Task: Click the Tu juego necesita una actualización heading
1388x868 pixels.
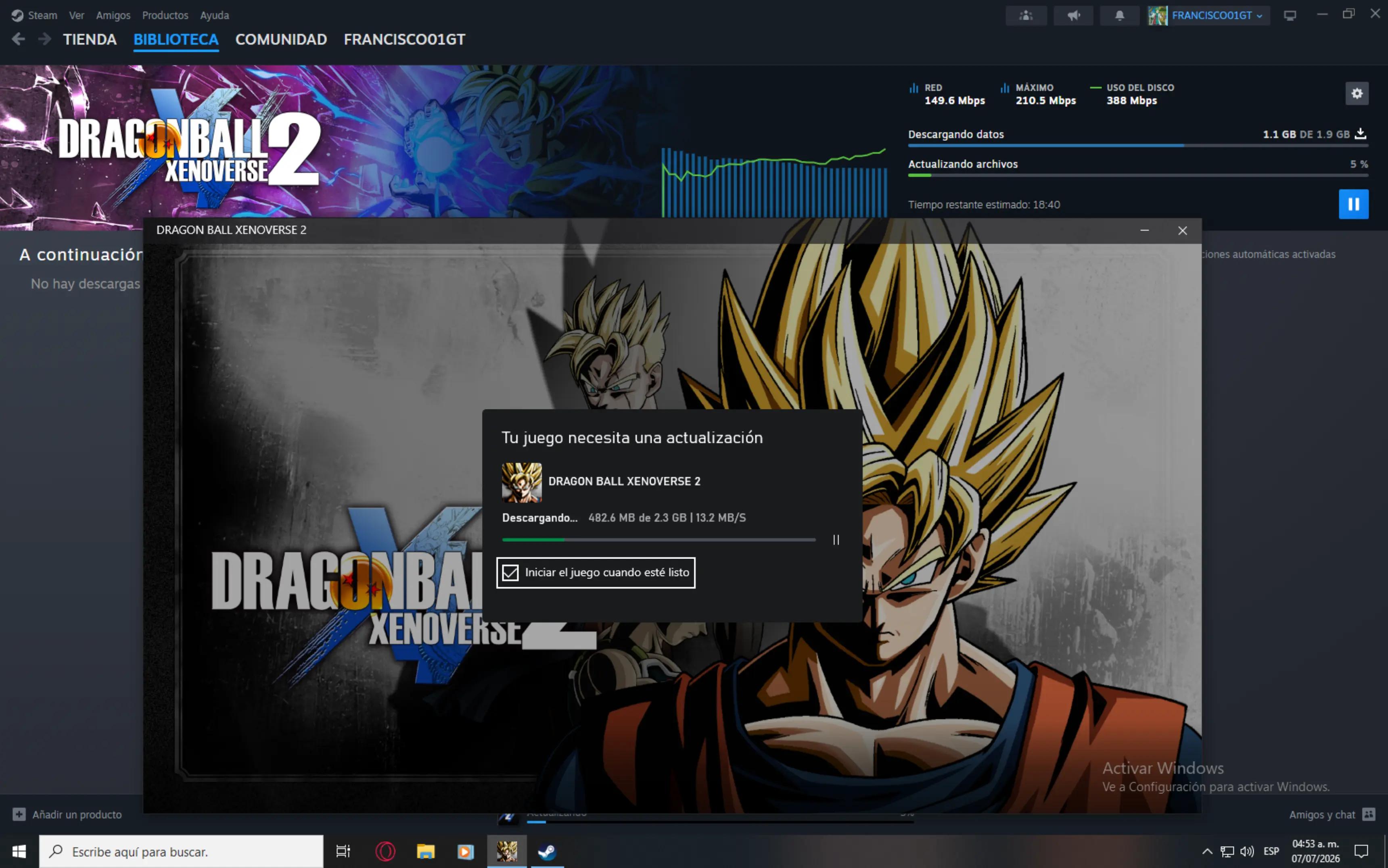Action: [x=632, y=438]
